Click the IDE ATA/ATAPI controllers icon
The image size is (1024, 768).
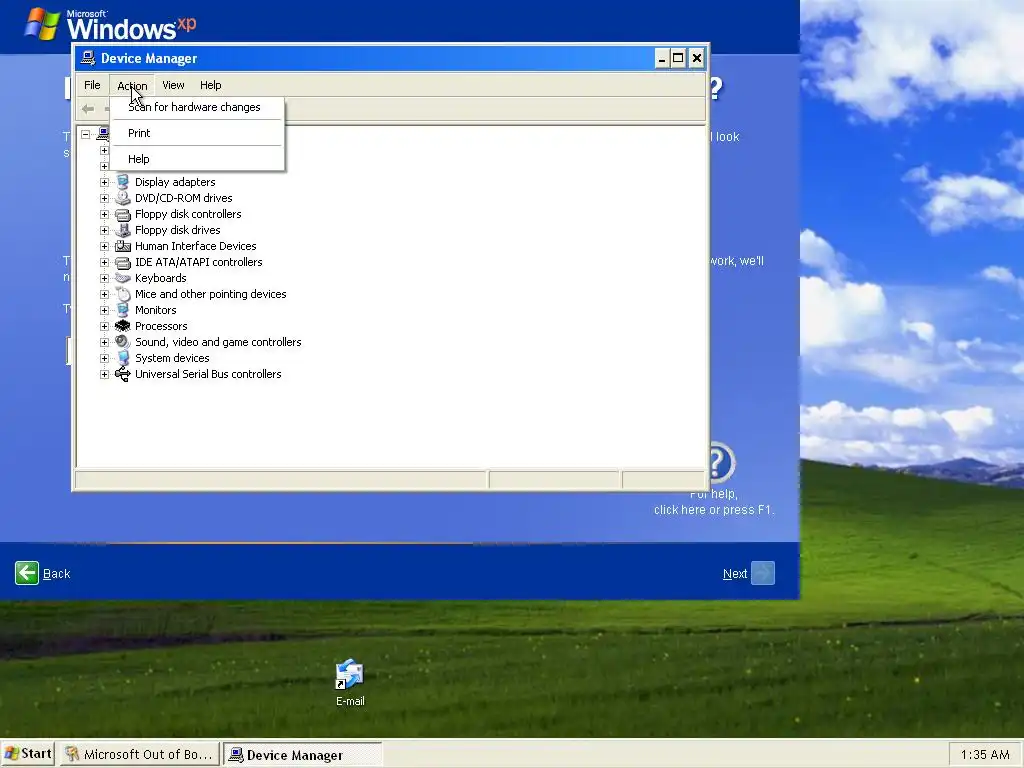123,263
